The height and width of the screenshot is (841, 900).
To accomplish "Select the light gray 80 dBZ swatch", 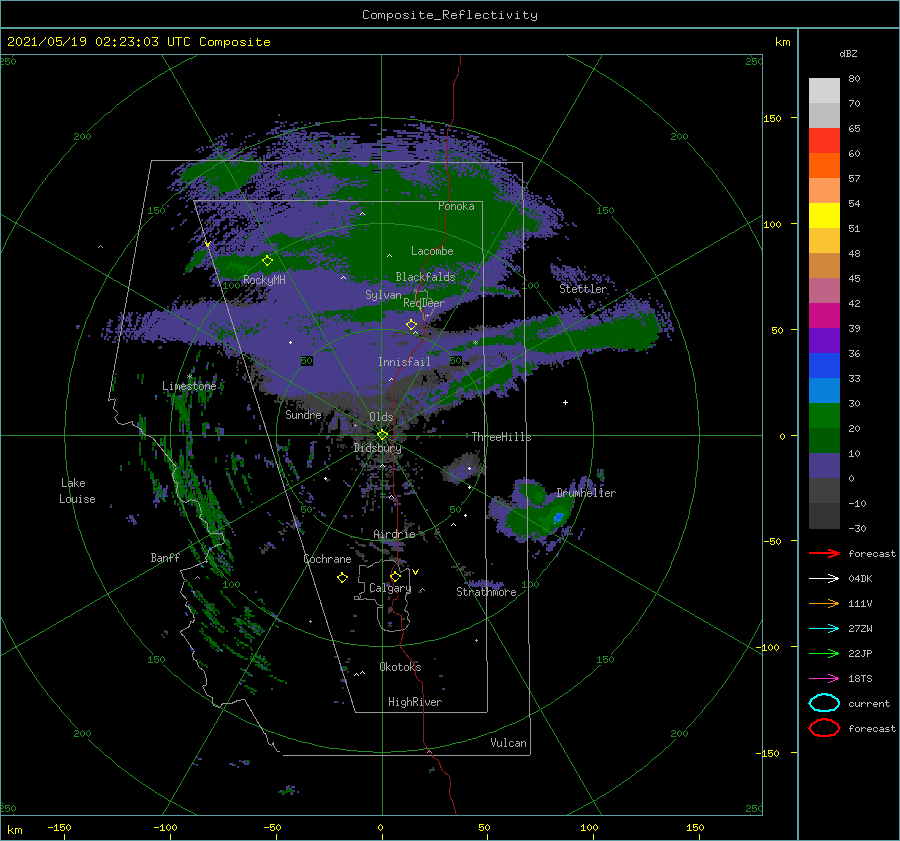I will [824, 90].
